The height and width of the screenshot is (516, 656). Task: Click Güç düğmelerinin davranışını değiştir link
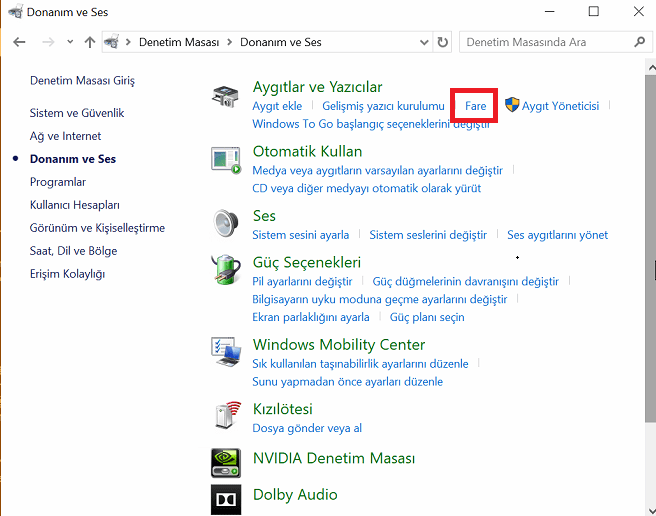(465, 282)
